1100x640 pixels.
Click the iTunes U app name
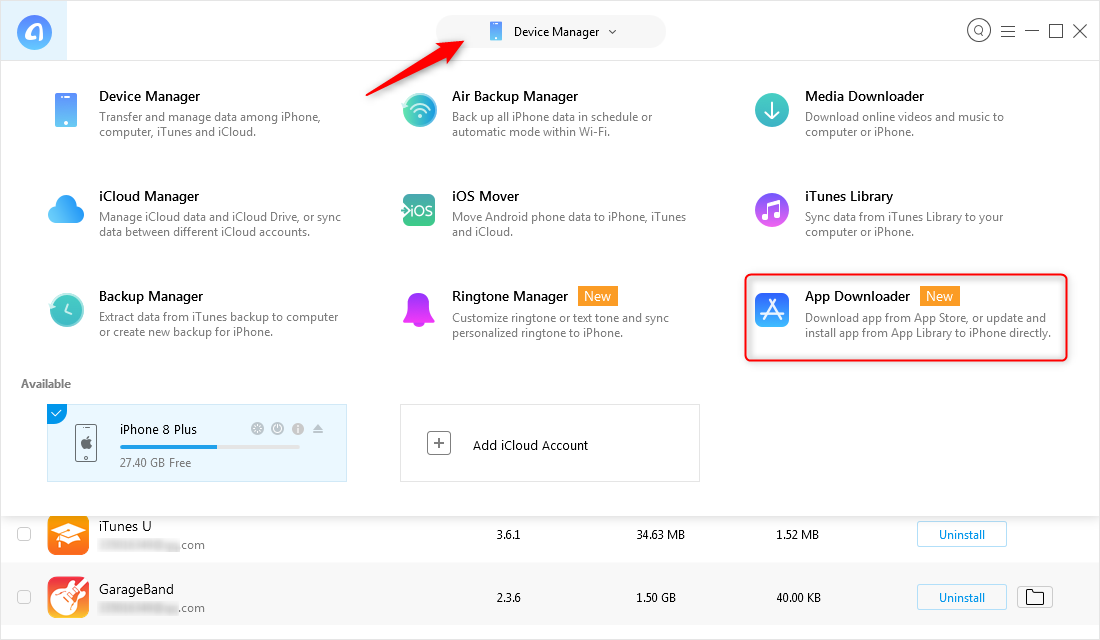(125, 526)
